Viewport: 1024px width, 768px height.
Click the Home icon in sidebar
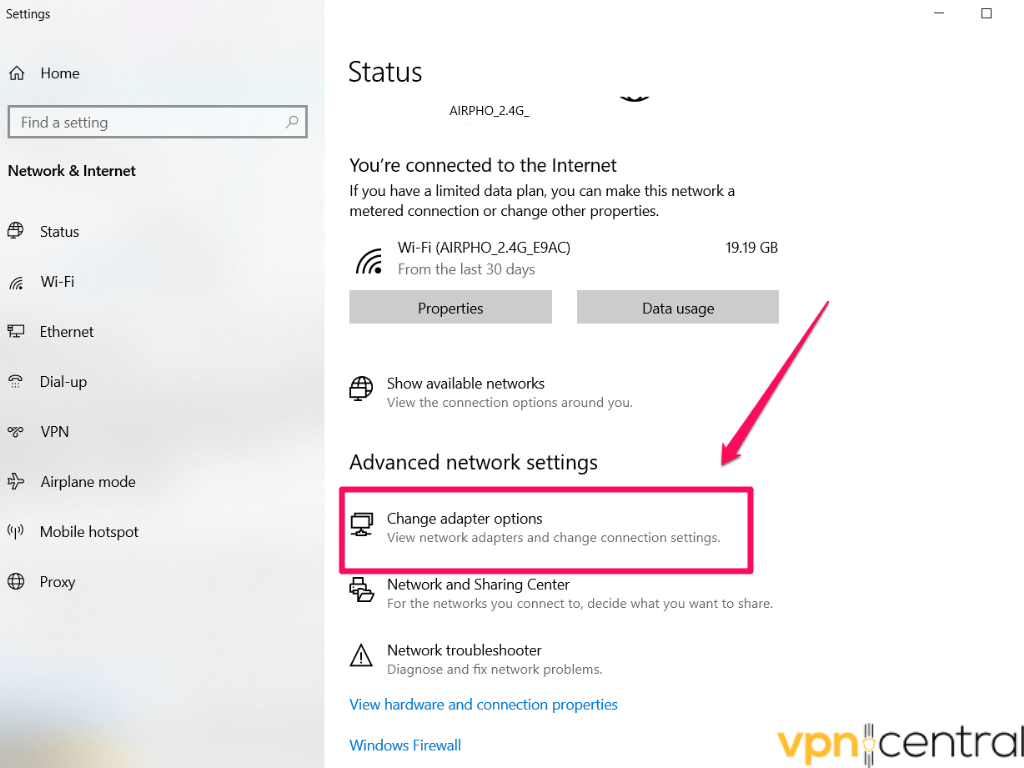coord(16,73)
